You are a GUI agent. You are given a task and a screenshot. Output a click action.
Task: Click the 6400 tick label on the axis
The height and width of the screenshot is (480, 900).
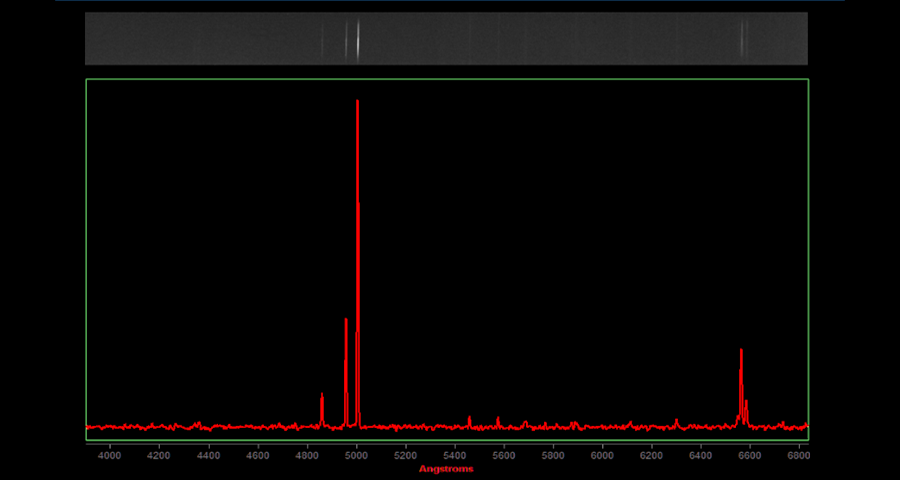tap(701, 454)
